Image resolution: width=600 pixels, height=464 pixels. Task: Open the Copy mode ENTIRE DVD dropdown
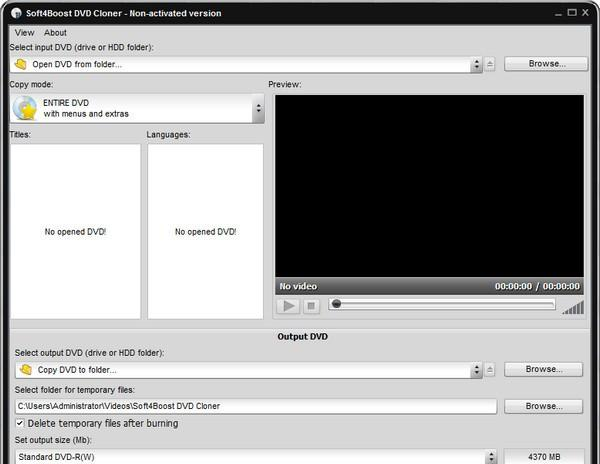(x=259, y=109)
